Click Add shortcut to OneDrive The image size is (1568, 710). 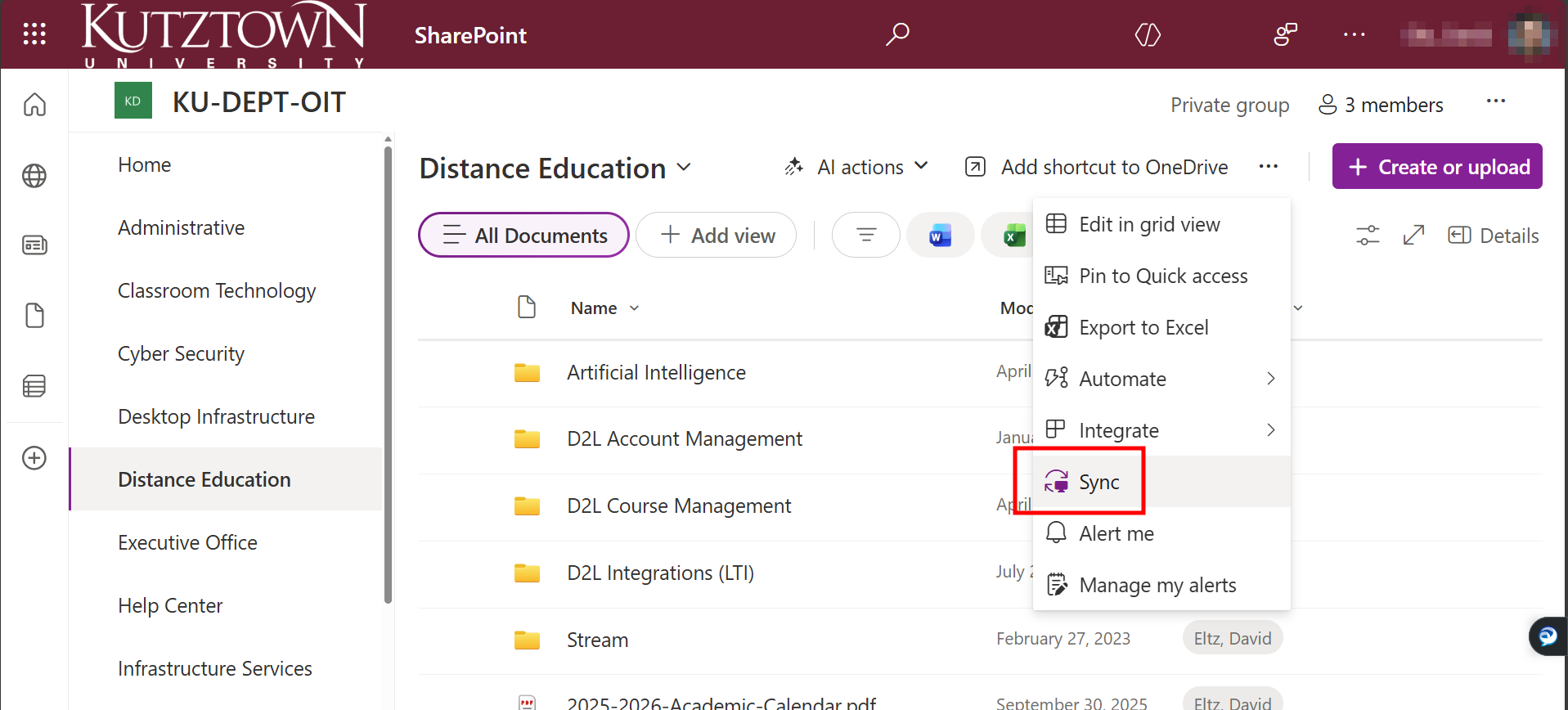(1097, 167)
